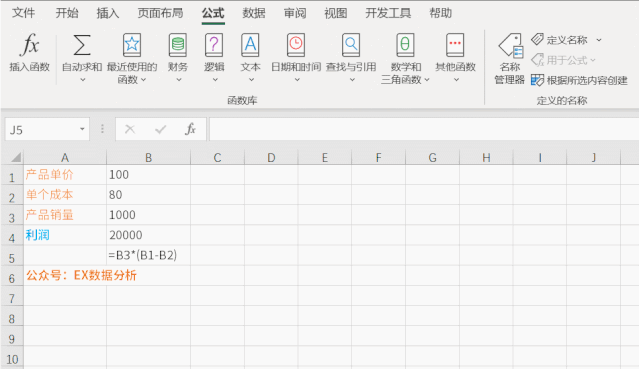The image size is (639, 369).
Task: Open Recently Used functions star icon
Action: (x=132, y=45)
